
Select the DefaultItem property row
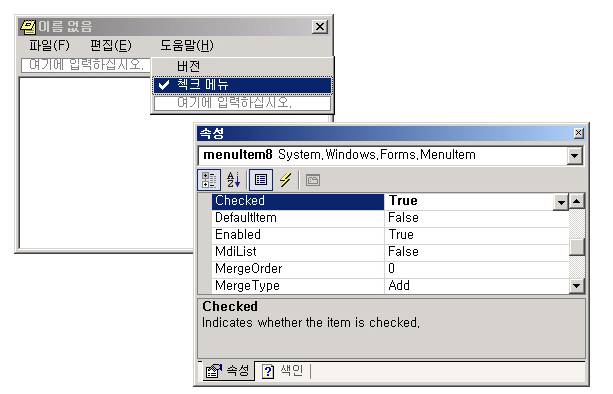[390, 217]
